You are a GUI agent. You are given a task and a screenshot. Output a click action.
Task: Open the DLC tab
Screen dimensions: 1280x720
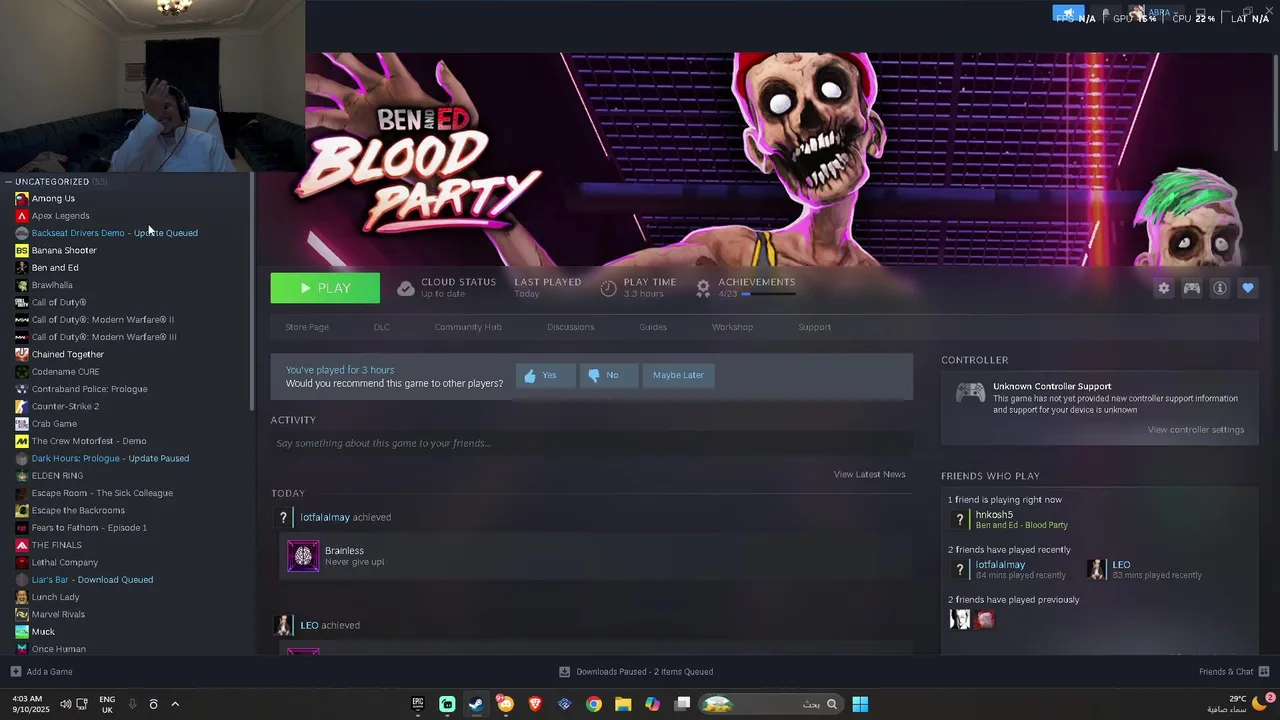(382, 327)
